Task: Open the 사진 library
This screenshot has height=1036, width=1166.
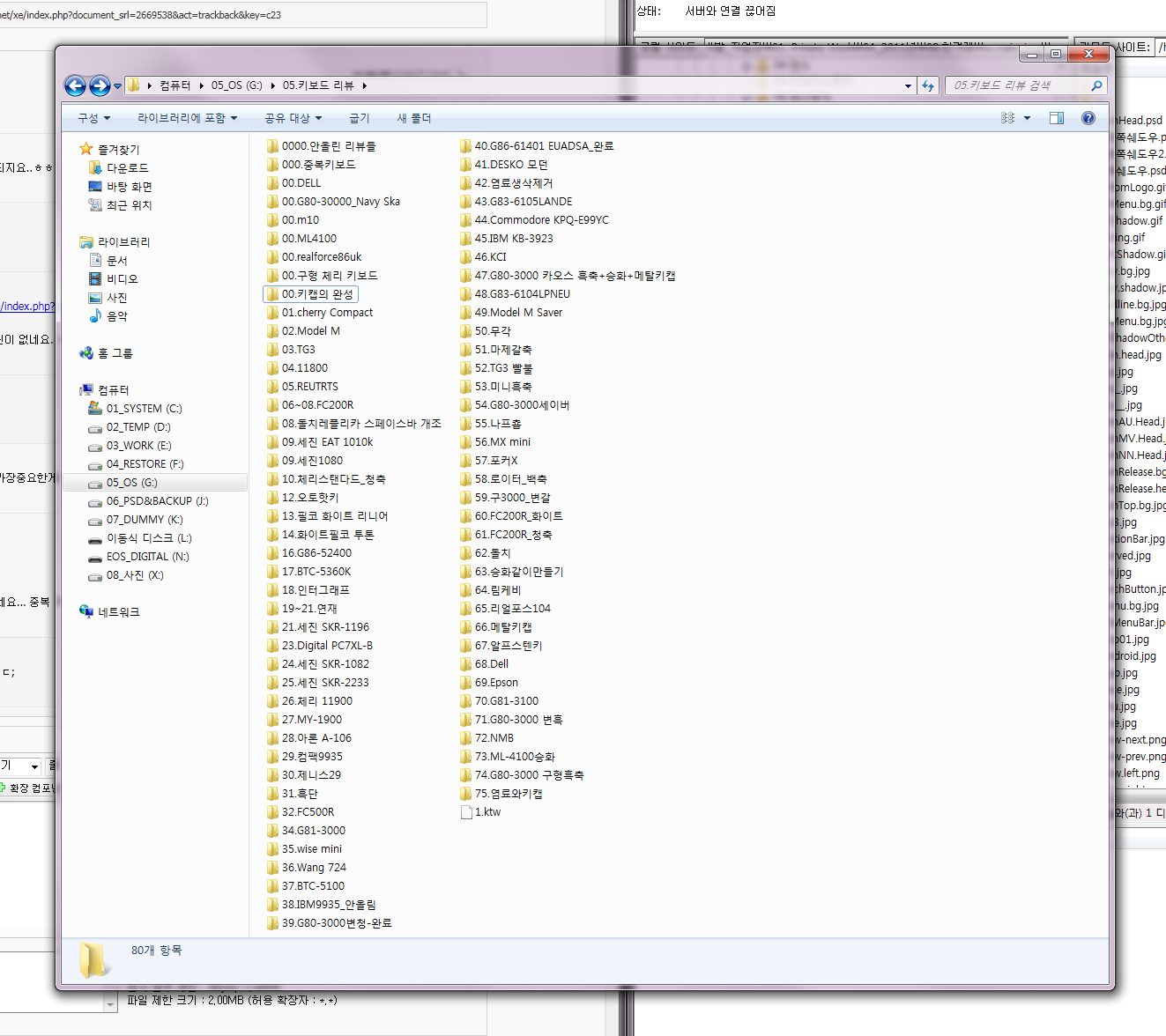Action: click(108, 298)
